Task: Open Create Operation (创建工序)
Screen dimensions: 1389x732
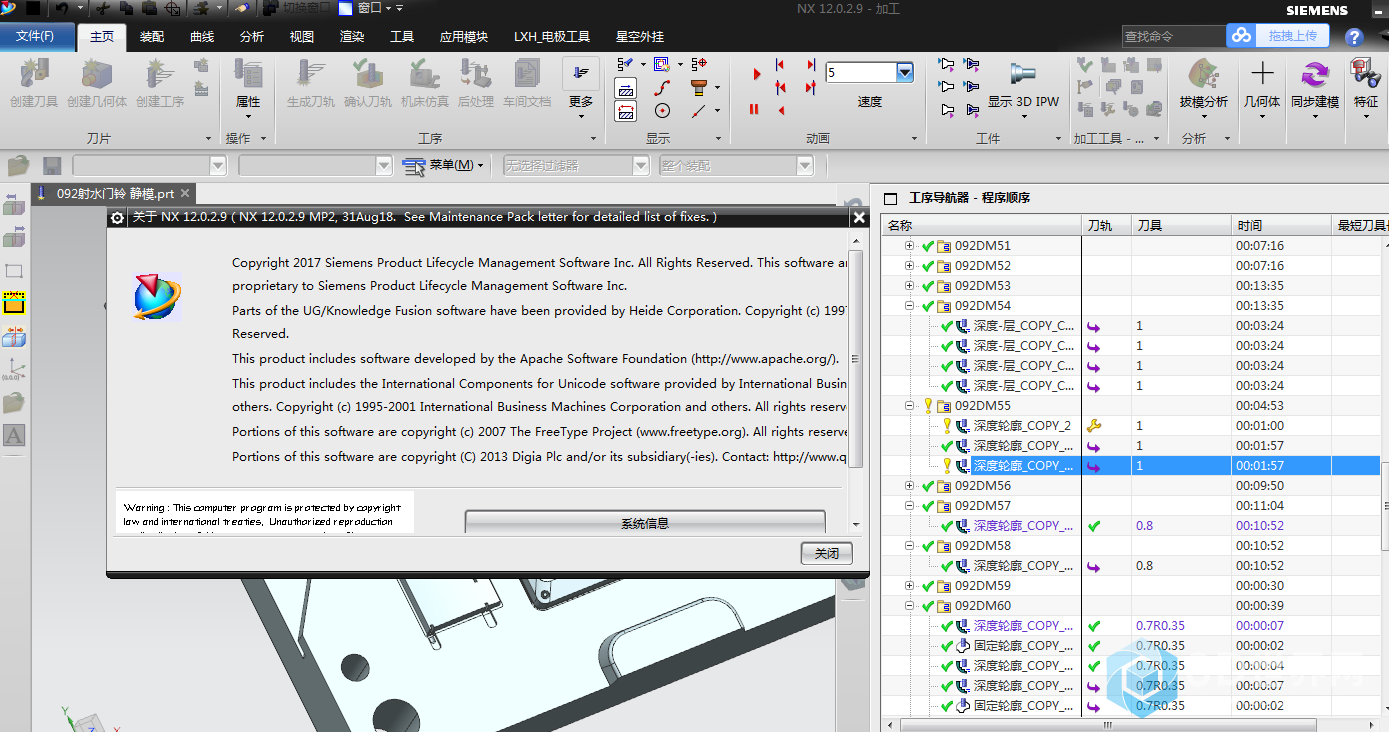Action: point(160,83)
